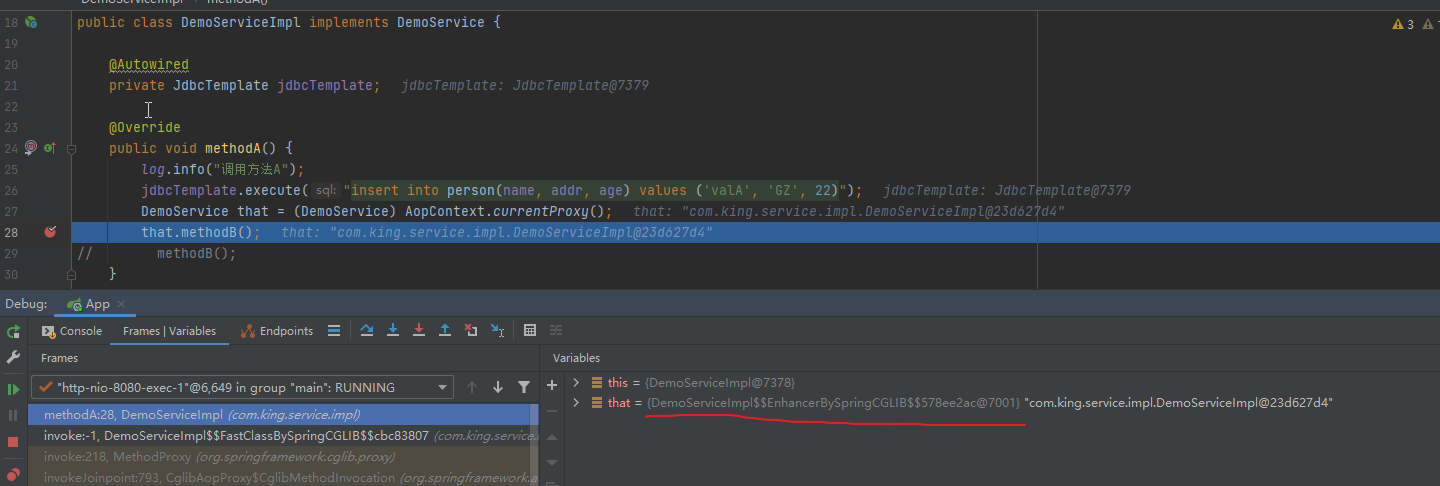Click that.methodB() on highlighted line
This screenshot has height=486, width=1440.
coord(201,232)
